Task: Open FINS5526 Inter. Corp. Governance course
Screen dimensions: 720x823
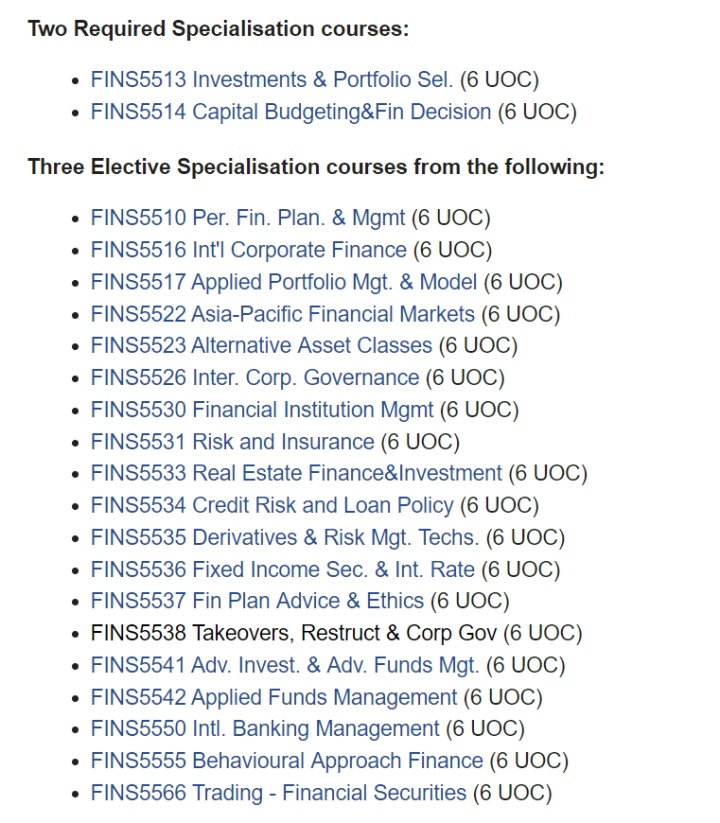Action: coord(255,377)
